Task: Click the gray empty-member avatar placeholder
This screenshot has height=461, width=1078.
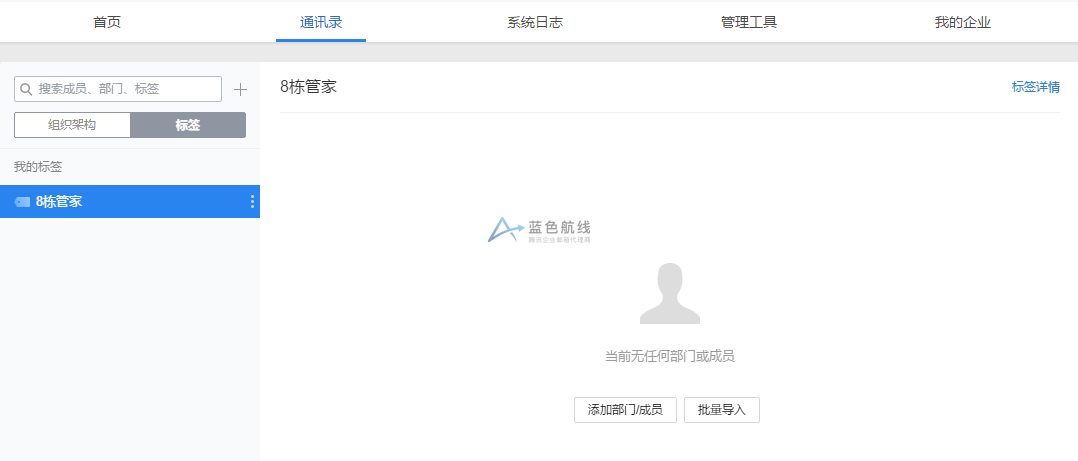Action: (670, 293)
